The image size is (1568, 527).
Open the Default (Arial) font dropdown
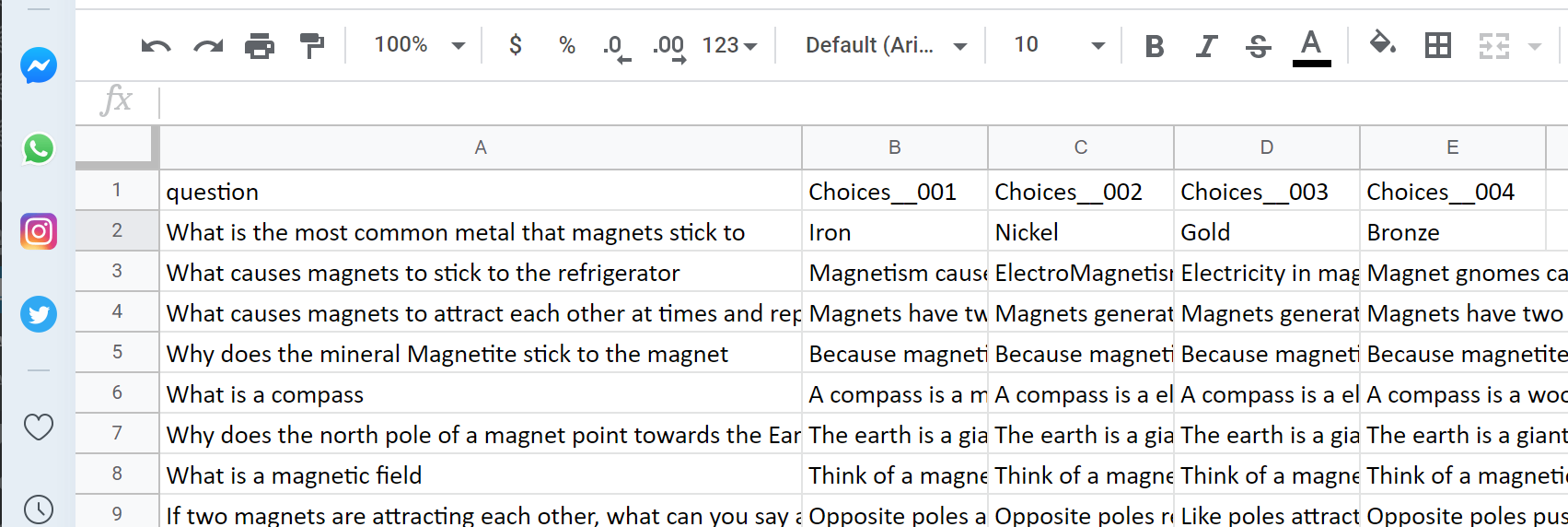886,45
